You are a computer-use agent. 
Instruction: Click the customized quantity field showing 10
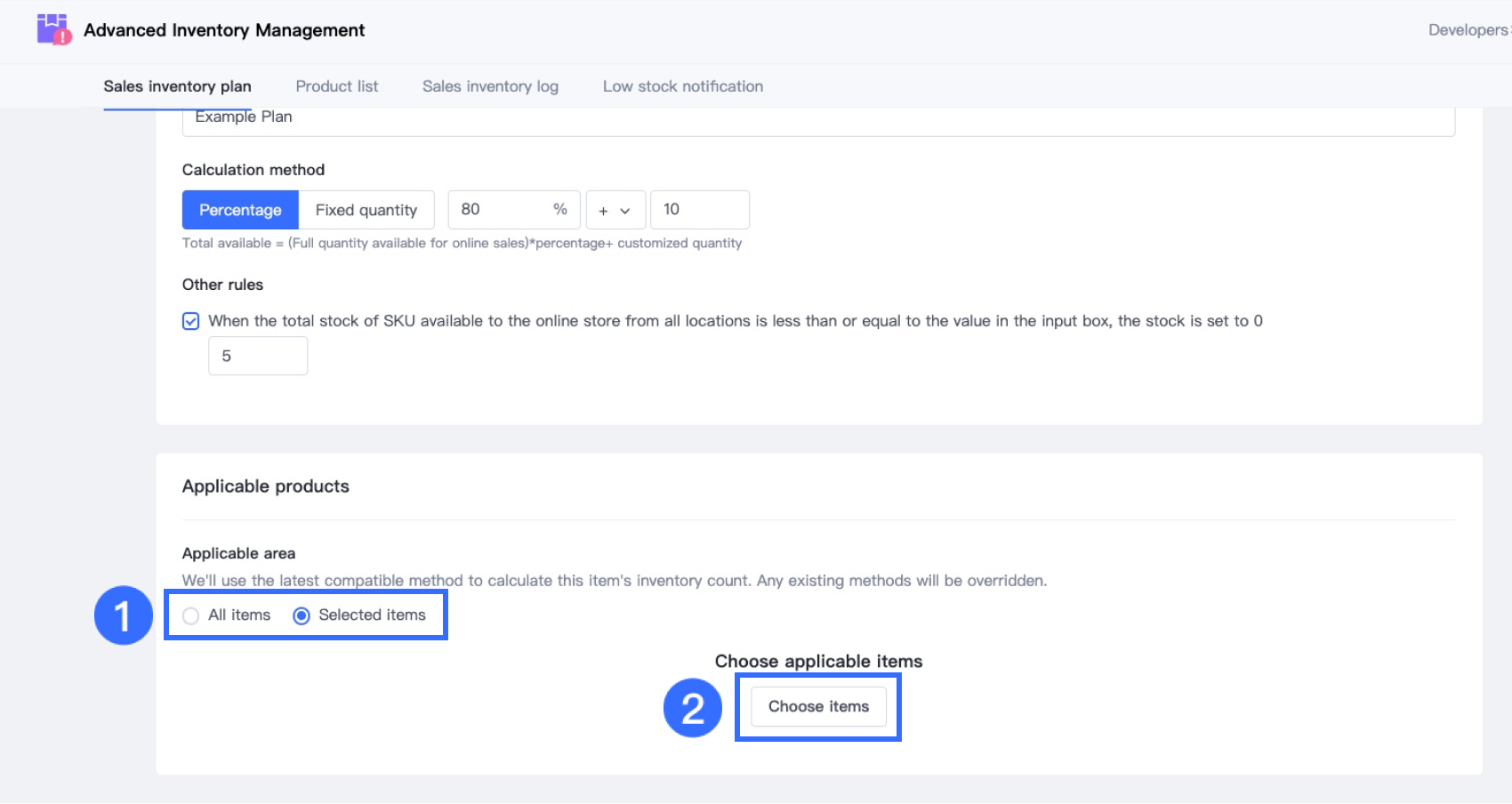pos(699,210)
